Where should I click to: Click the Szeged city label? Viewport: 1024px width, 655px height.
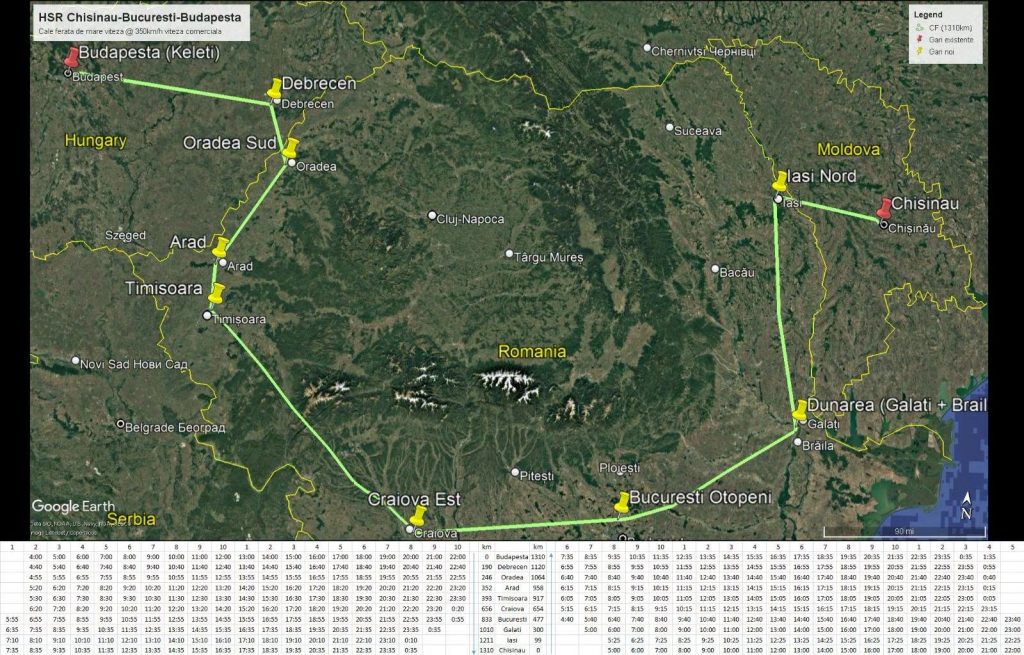tap(125, 235)
